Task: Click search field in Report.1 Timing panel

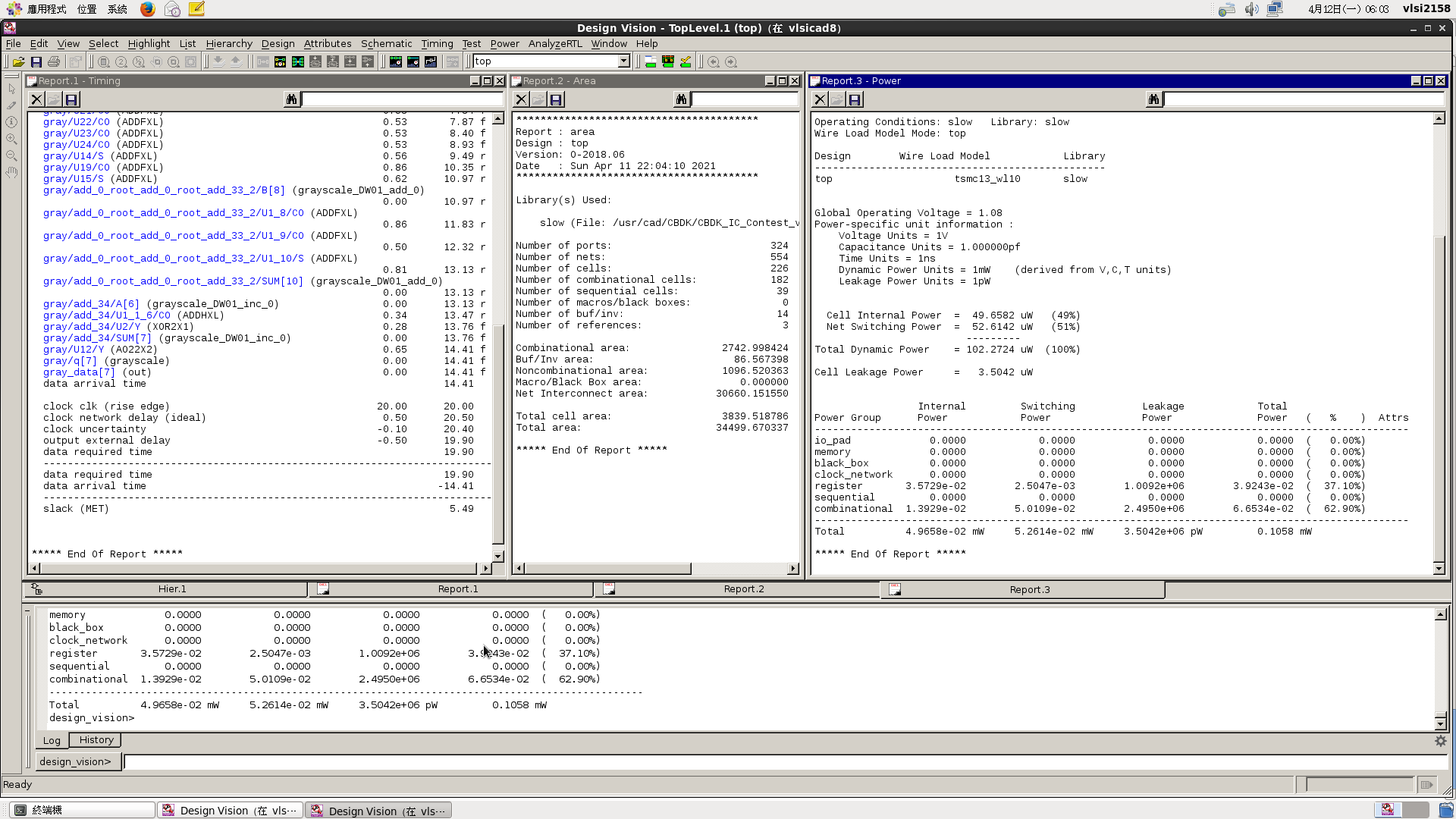Action: click(402, 99)
